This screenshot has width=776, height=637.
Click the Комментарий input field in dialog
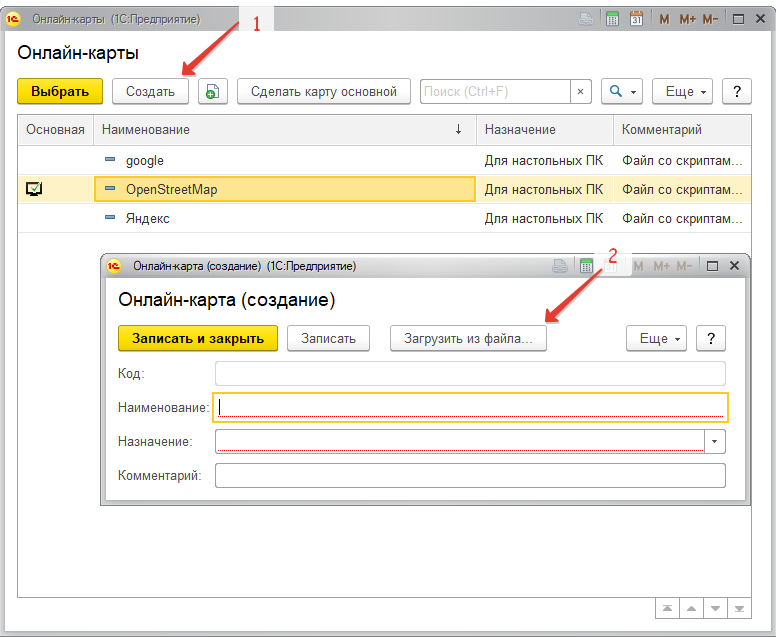point(470,476)
